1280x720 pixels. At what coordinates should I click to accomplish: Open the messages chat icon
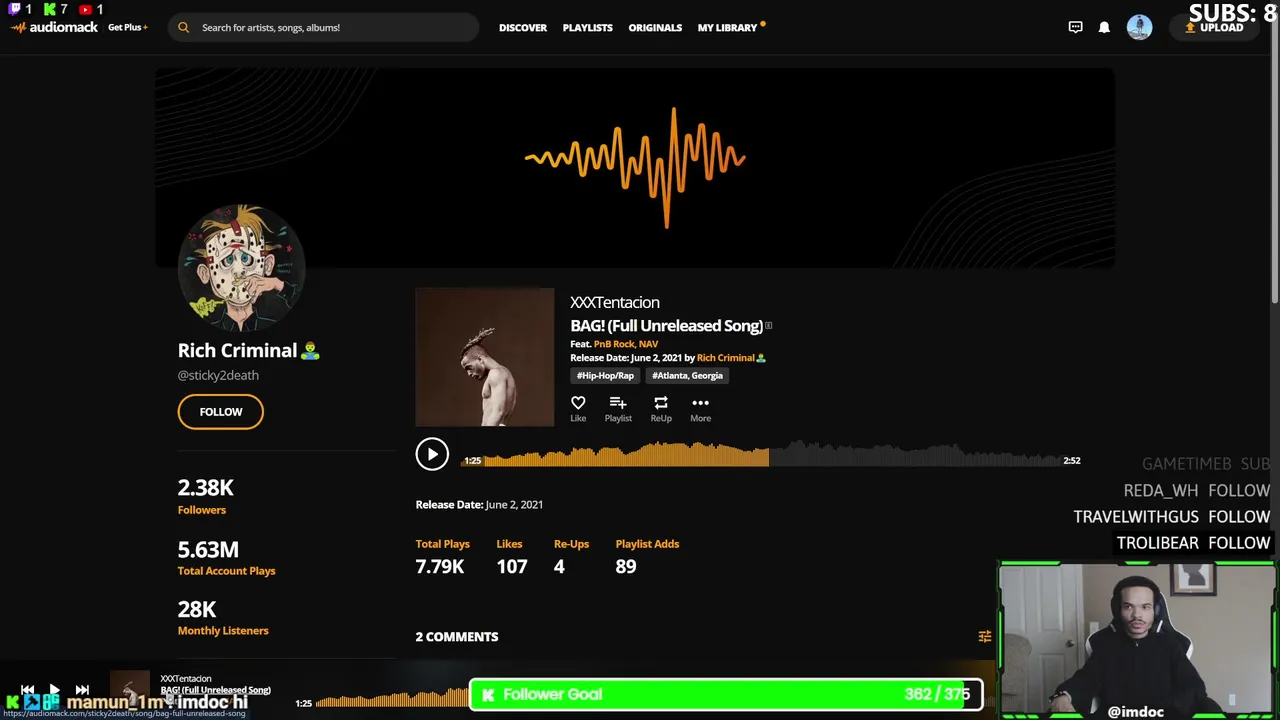point(1075,27)
